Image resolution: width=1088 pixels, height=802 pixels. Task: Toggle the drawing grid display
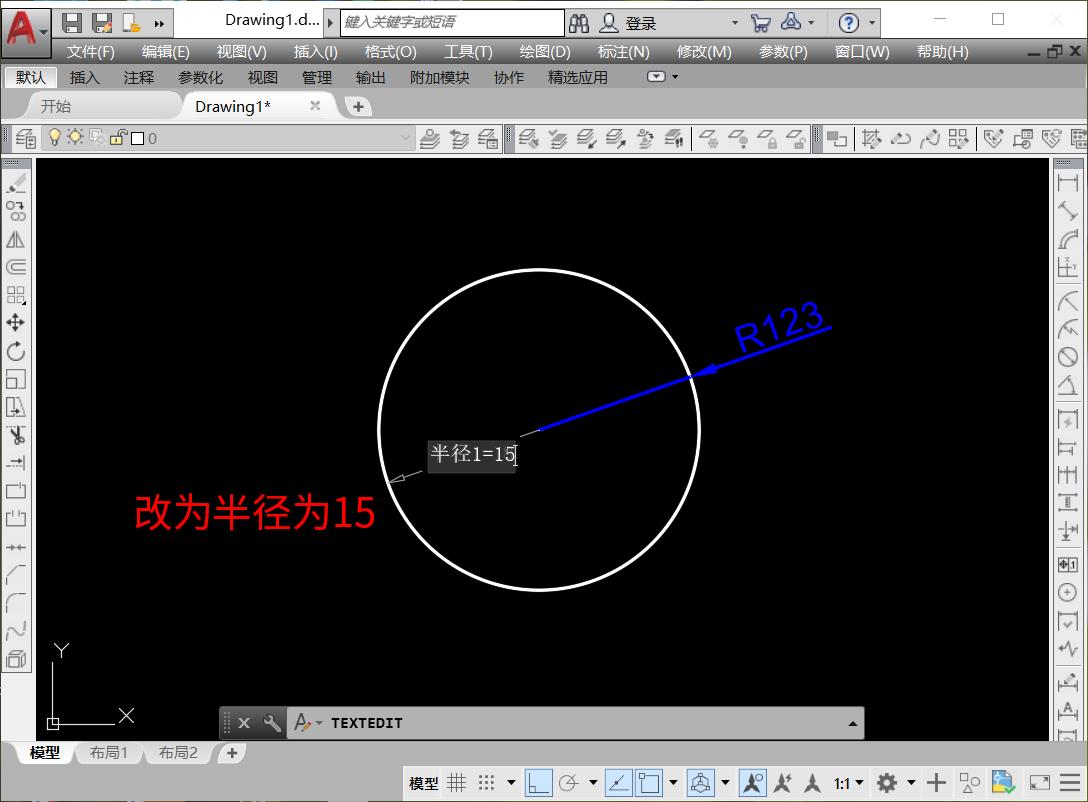457,783
